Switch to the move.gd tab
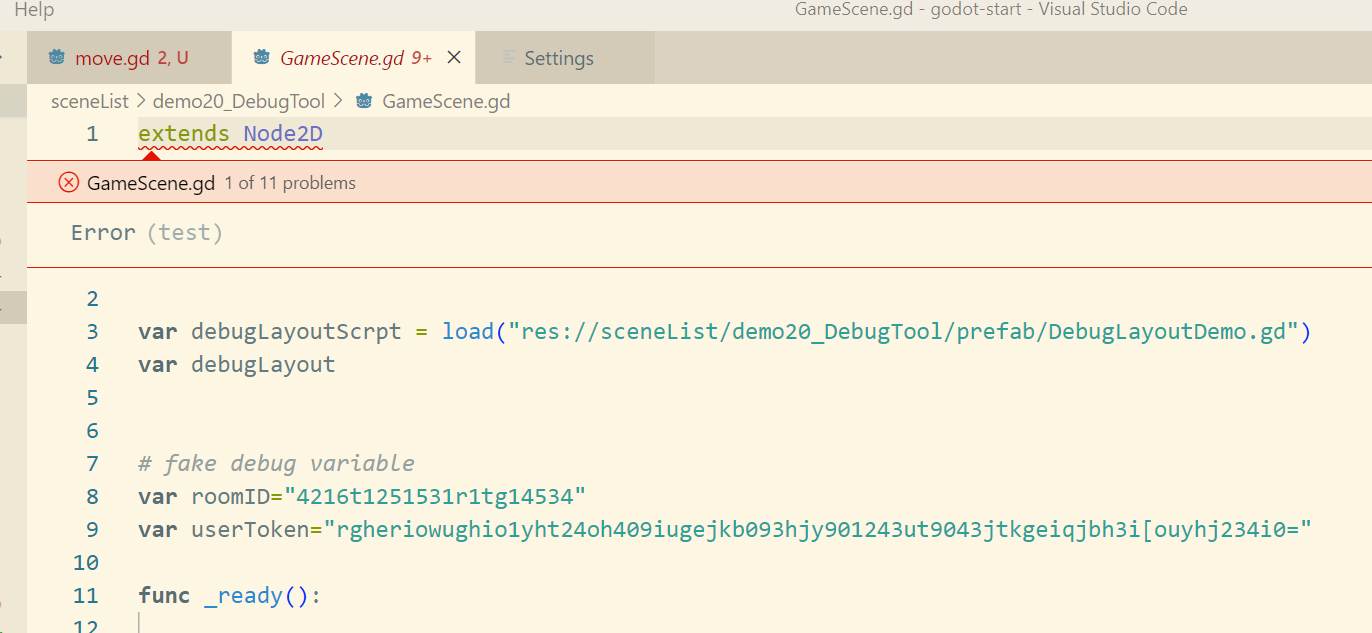 tap(128, 58)
